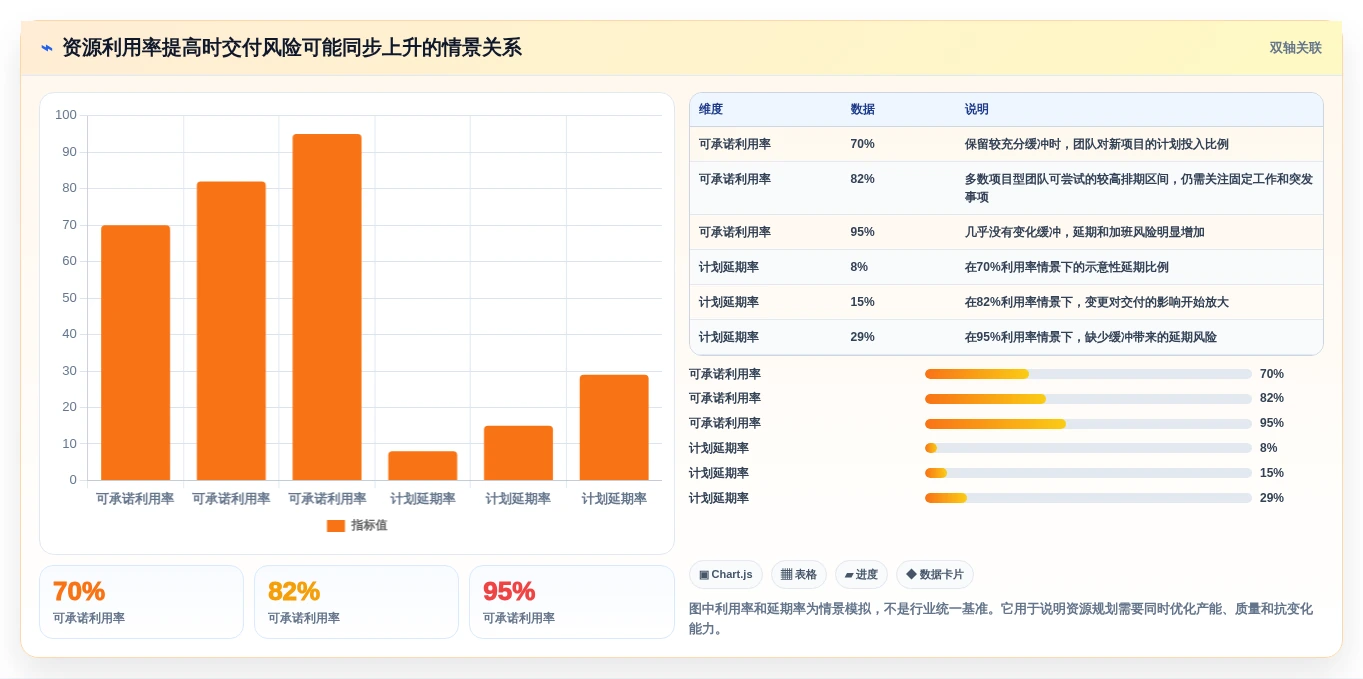This screenshot has height=679, width=1363.
Task: Open the 70% 可承诺利用率 stat card
Action: 141,602
